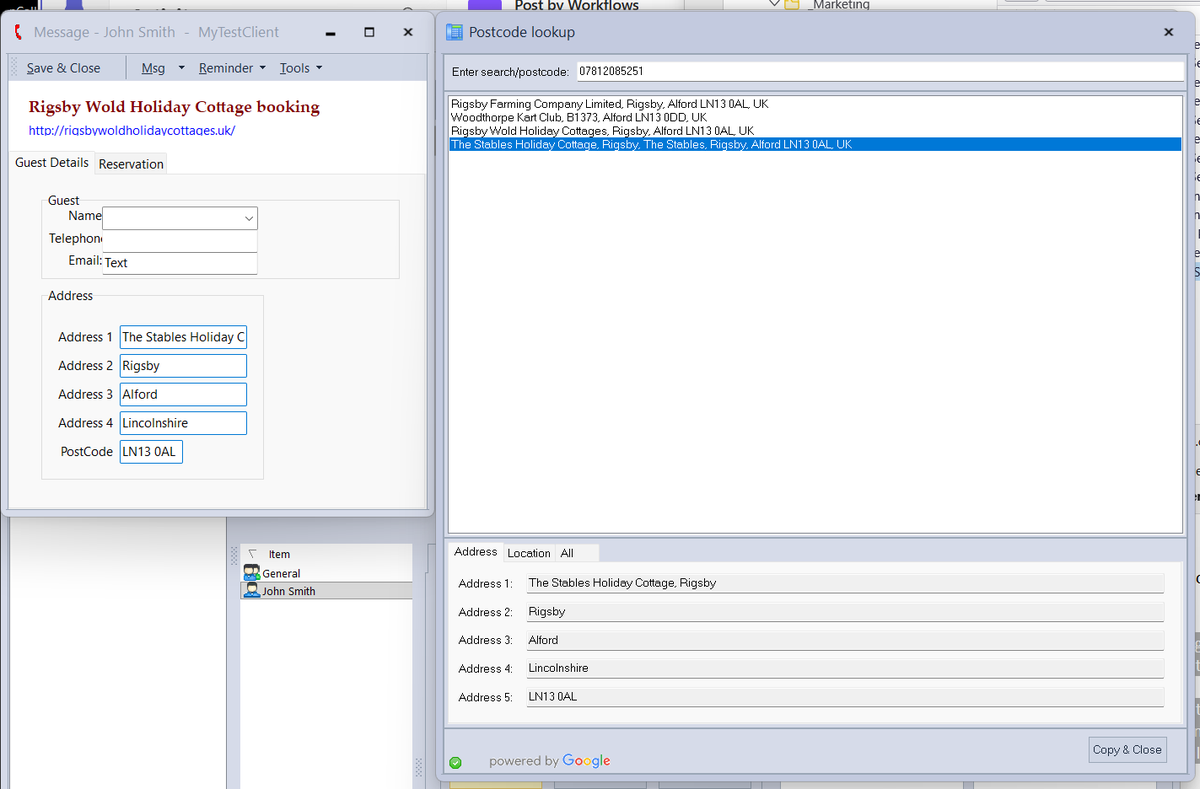
Task: Minimize the Message window
Action: click(329, 33)
